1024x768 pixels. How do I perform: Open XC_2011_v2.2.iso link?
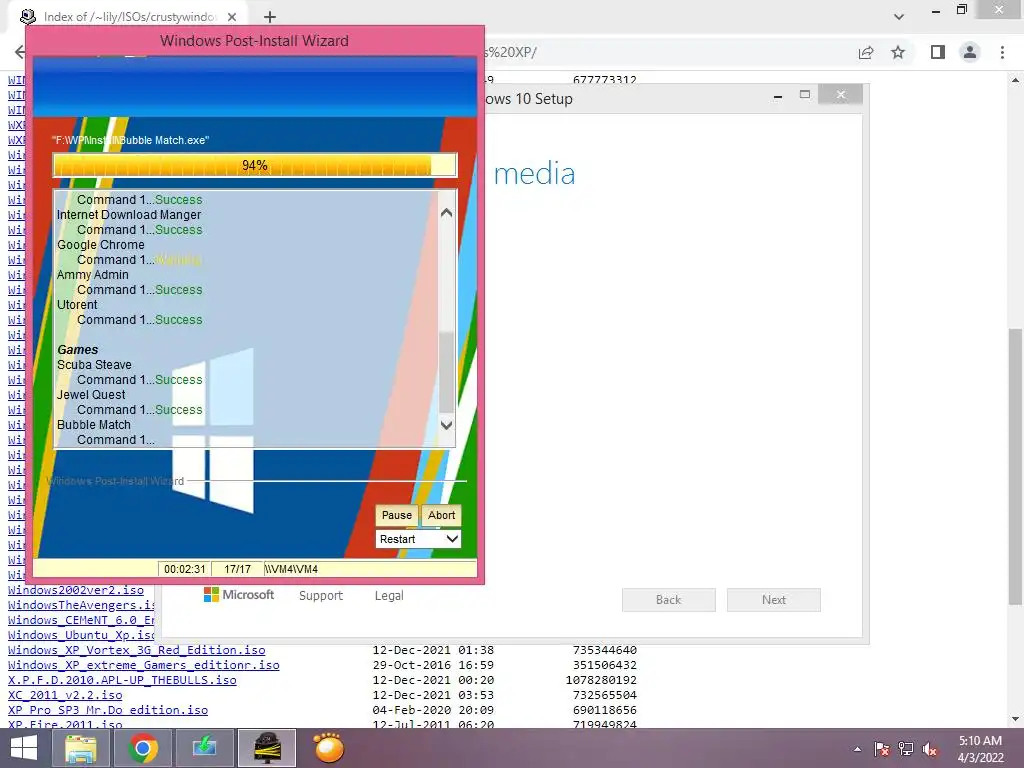click(65, 695)
